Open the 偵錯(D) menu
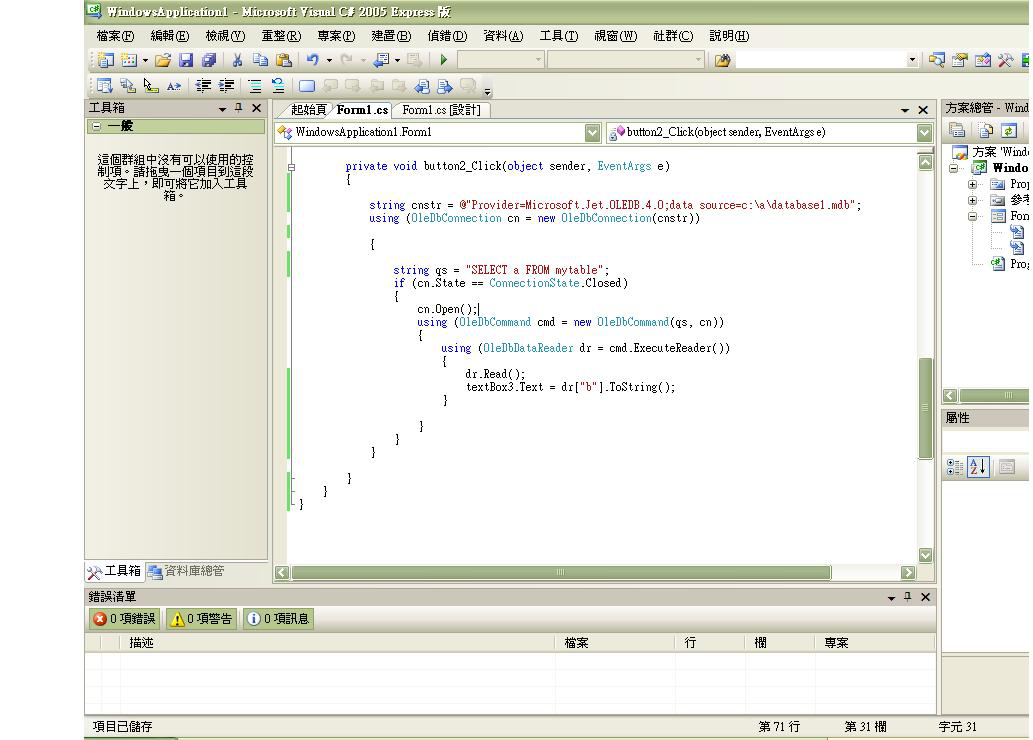Screen dimensions: 1033x740 (x=447, y=36)
